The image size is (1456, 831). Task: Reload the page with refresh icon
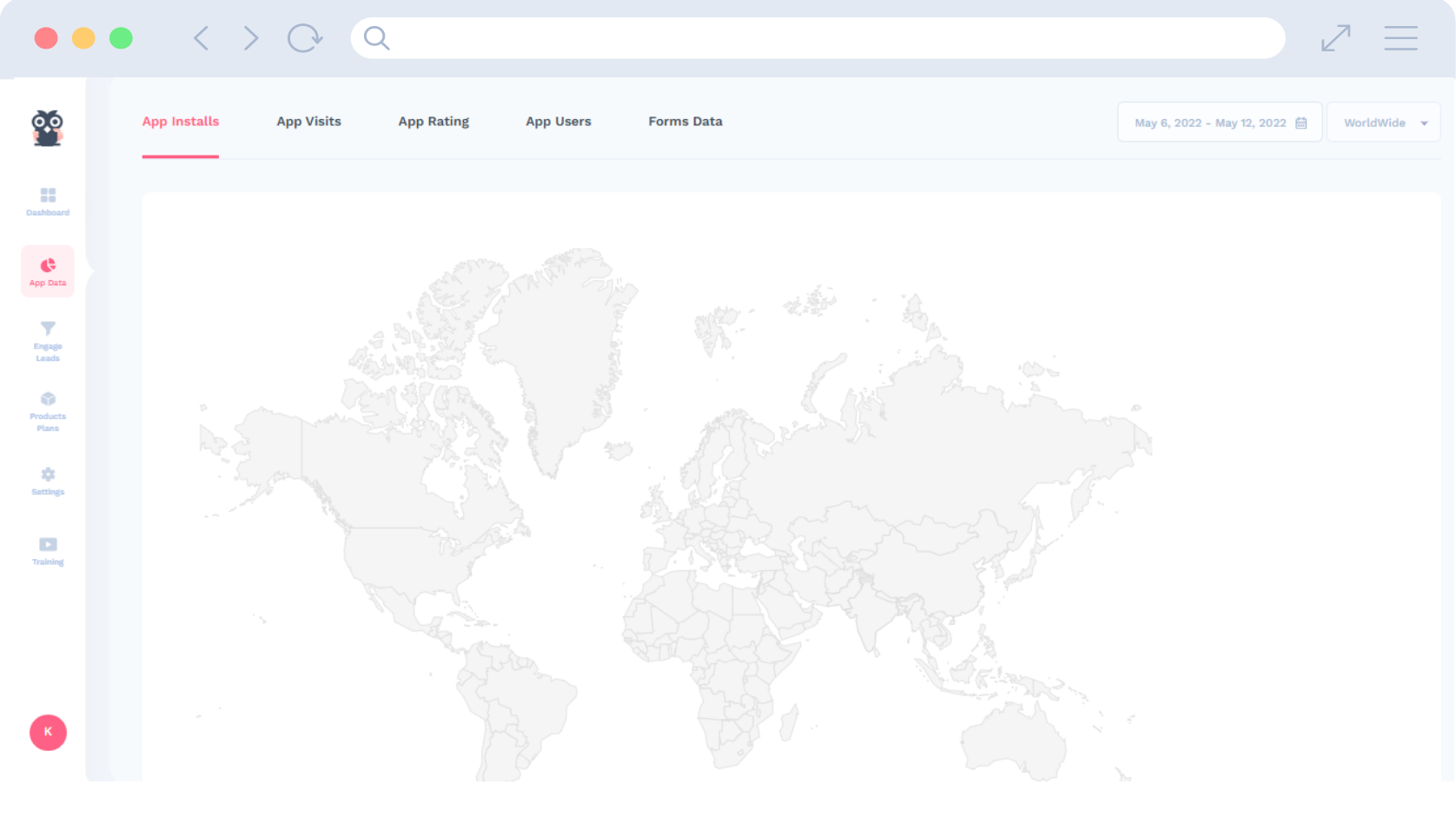coord(305,38)
